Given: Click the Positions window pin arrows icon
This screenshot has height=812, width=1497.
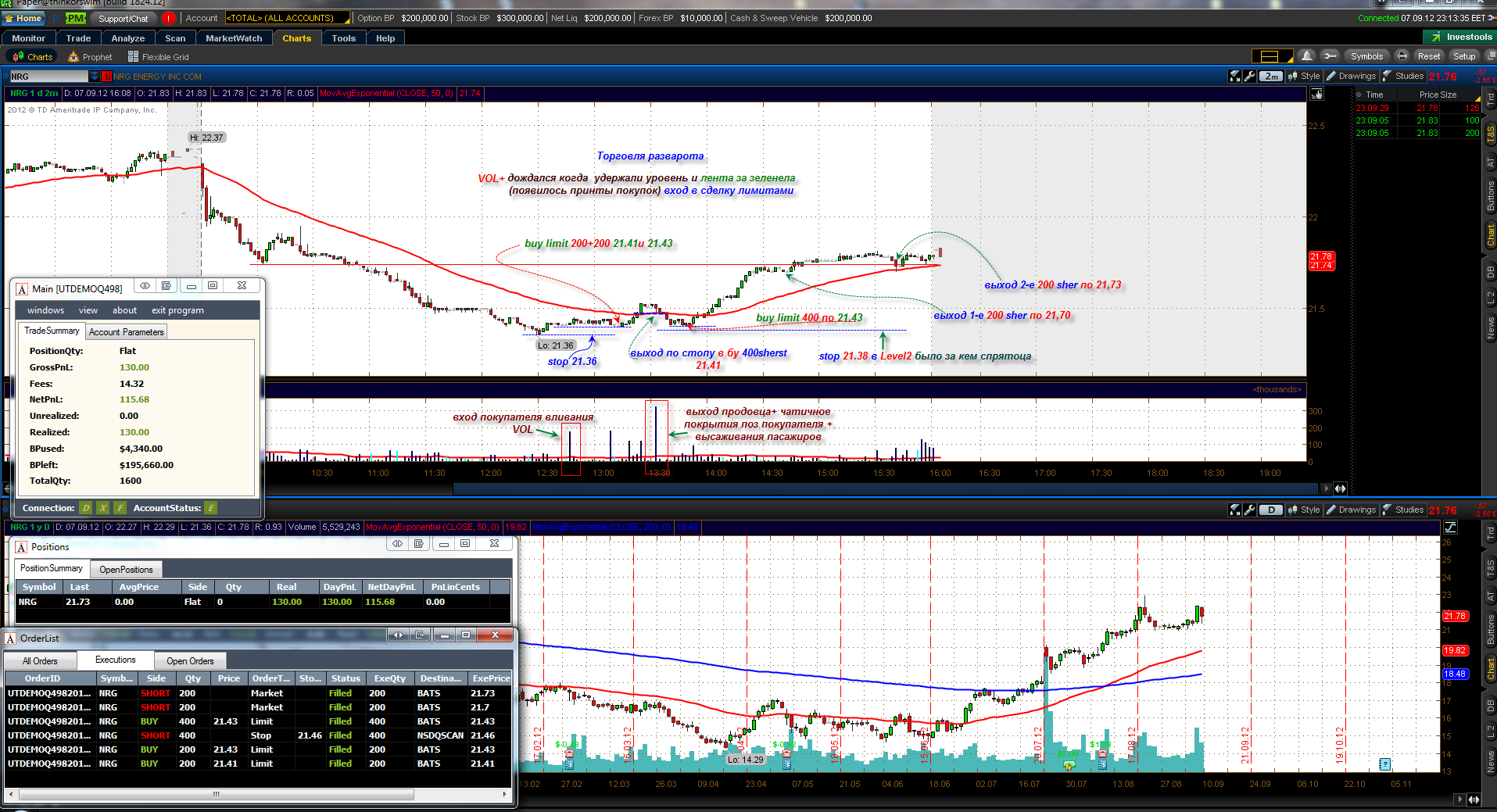Looking at the screenshot, I should click(x=397, y=544).
